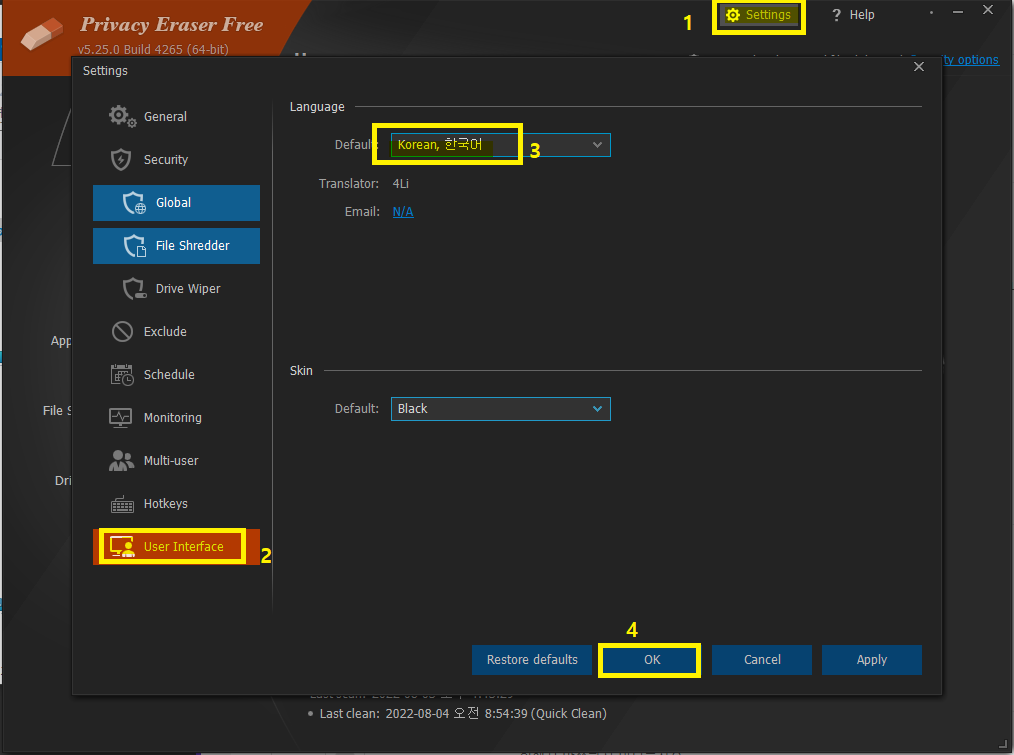The image size is (1014, 755).
Task: Click the version v5.25.0 Build text
Action: point(153,49)
